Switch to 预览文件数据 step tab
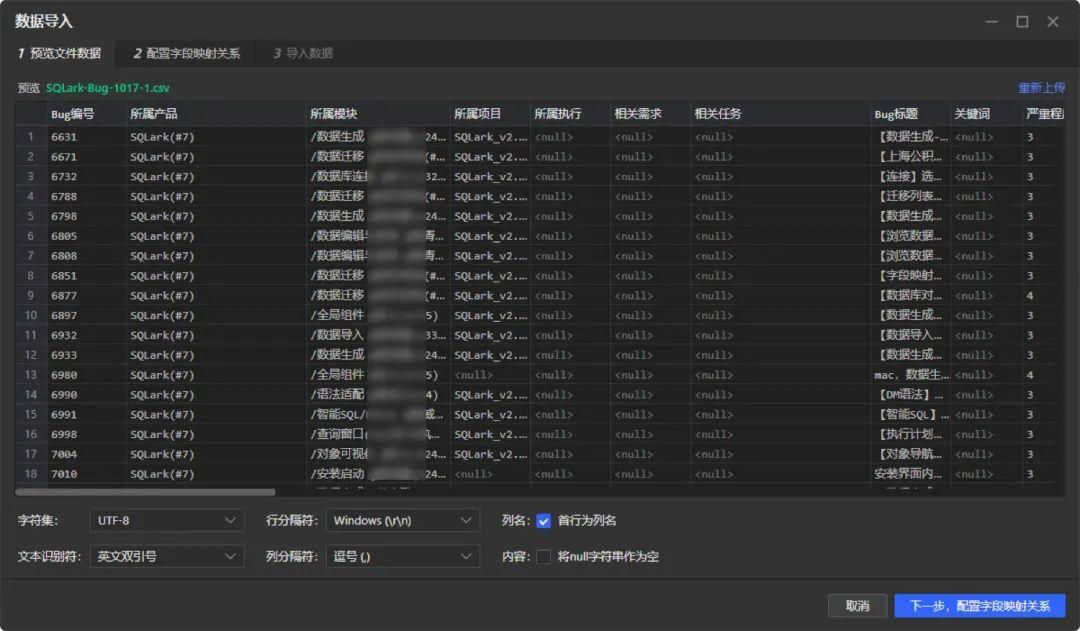 coord(59,53)
